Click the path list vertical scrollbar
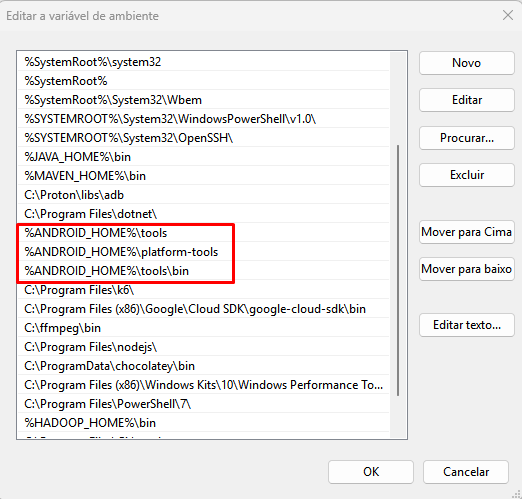Image resolution: width=522 pixels, height=499 pixels. (x=398, y=270)
